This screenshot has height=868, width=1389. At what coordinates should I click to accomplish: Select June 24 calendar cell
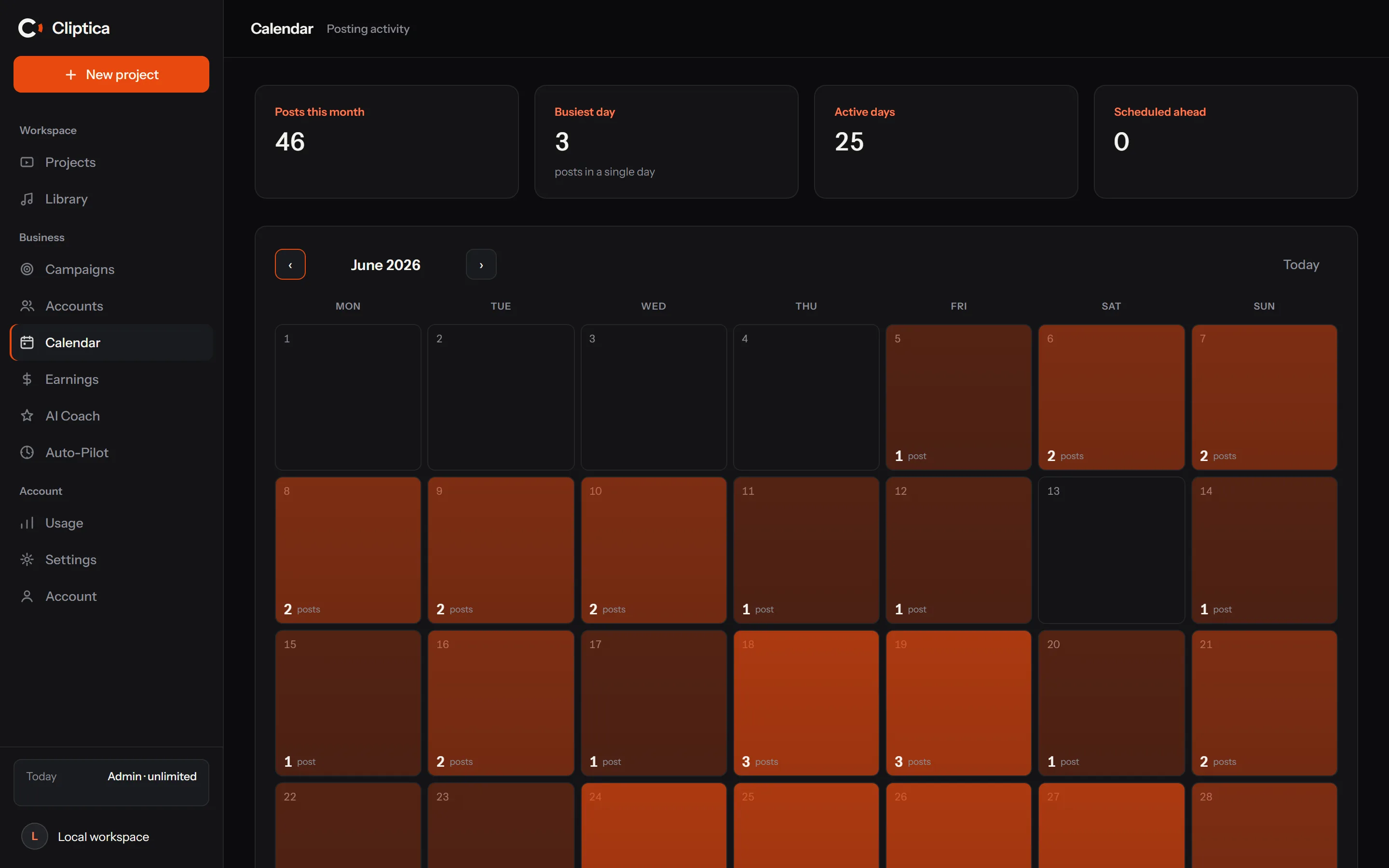point(654,826)
